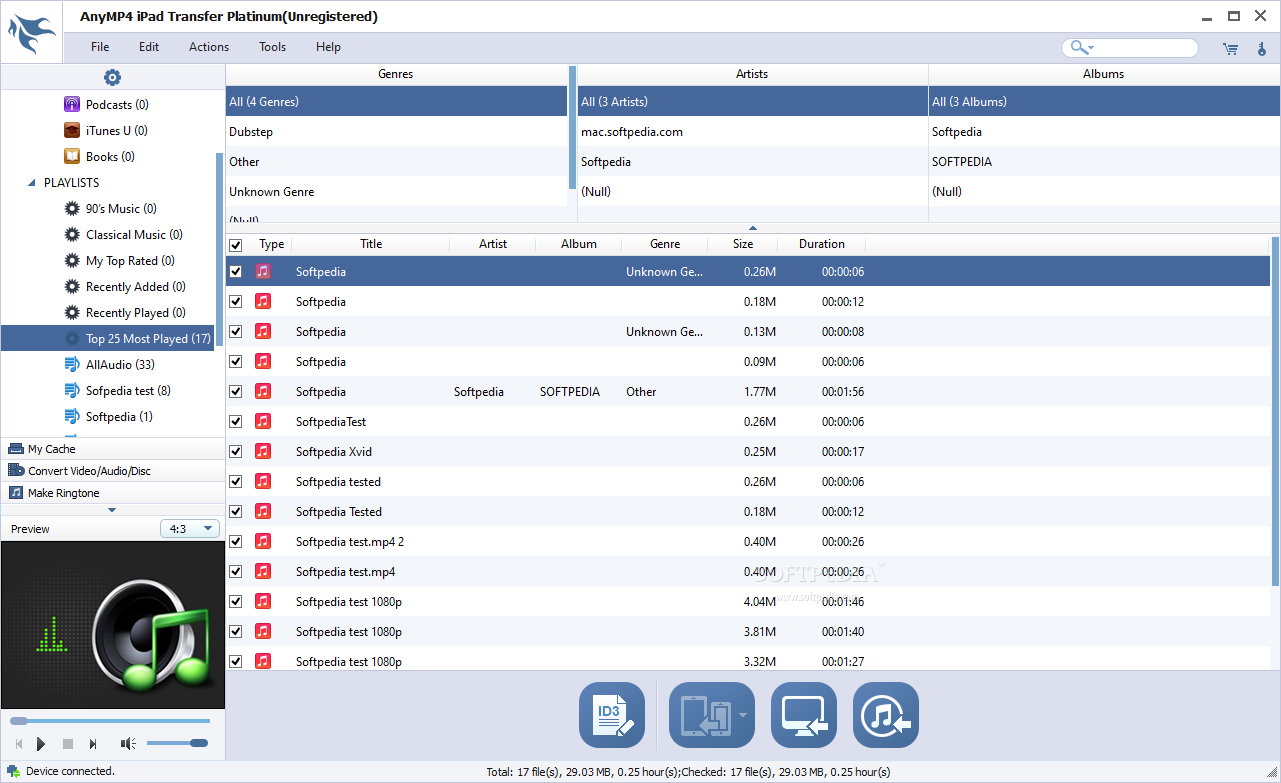Click the register key icon
The image size is (1281, 783).
(x=1261, y=48)
